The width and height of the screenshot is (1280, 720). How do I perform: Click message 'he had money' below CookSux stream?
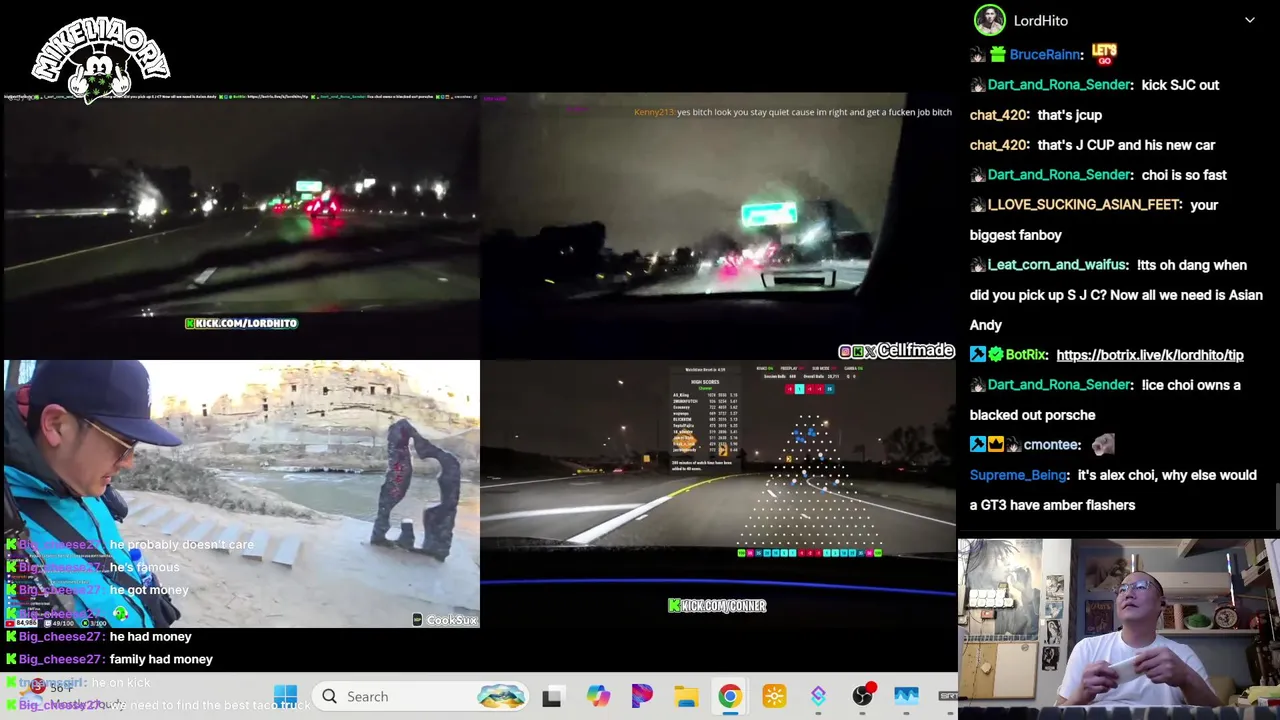[150, 636]
